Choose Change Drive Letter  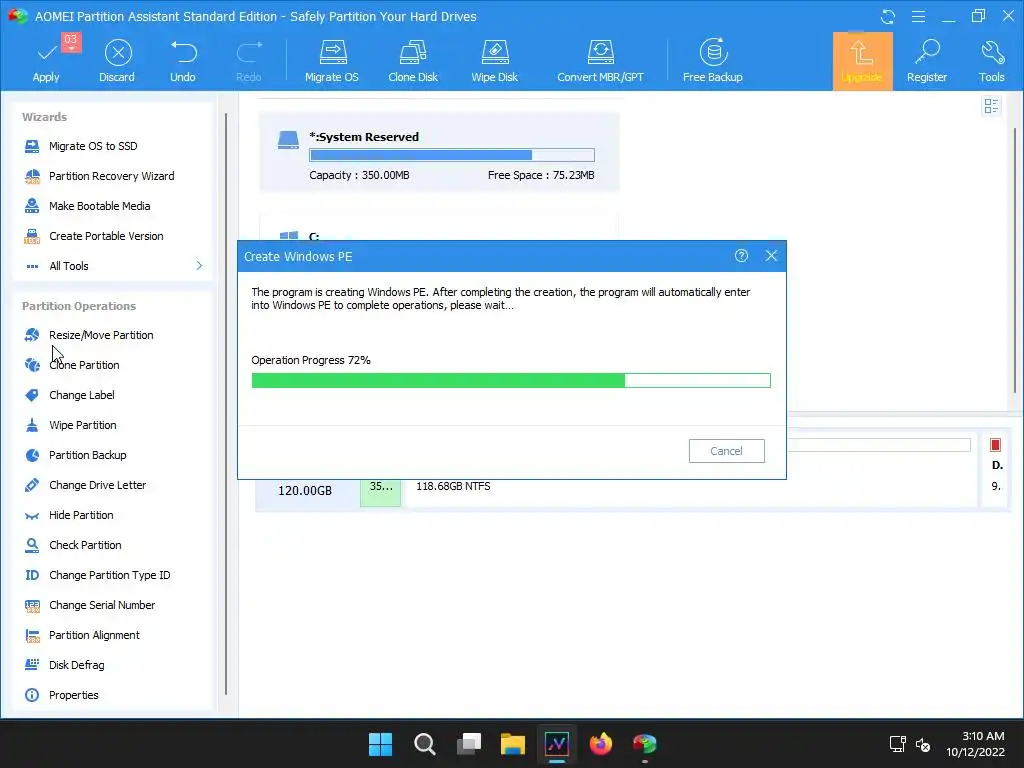point(97,485)
